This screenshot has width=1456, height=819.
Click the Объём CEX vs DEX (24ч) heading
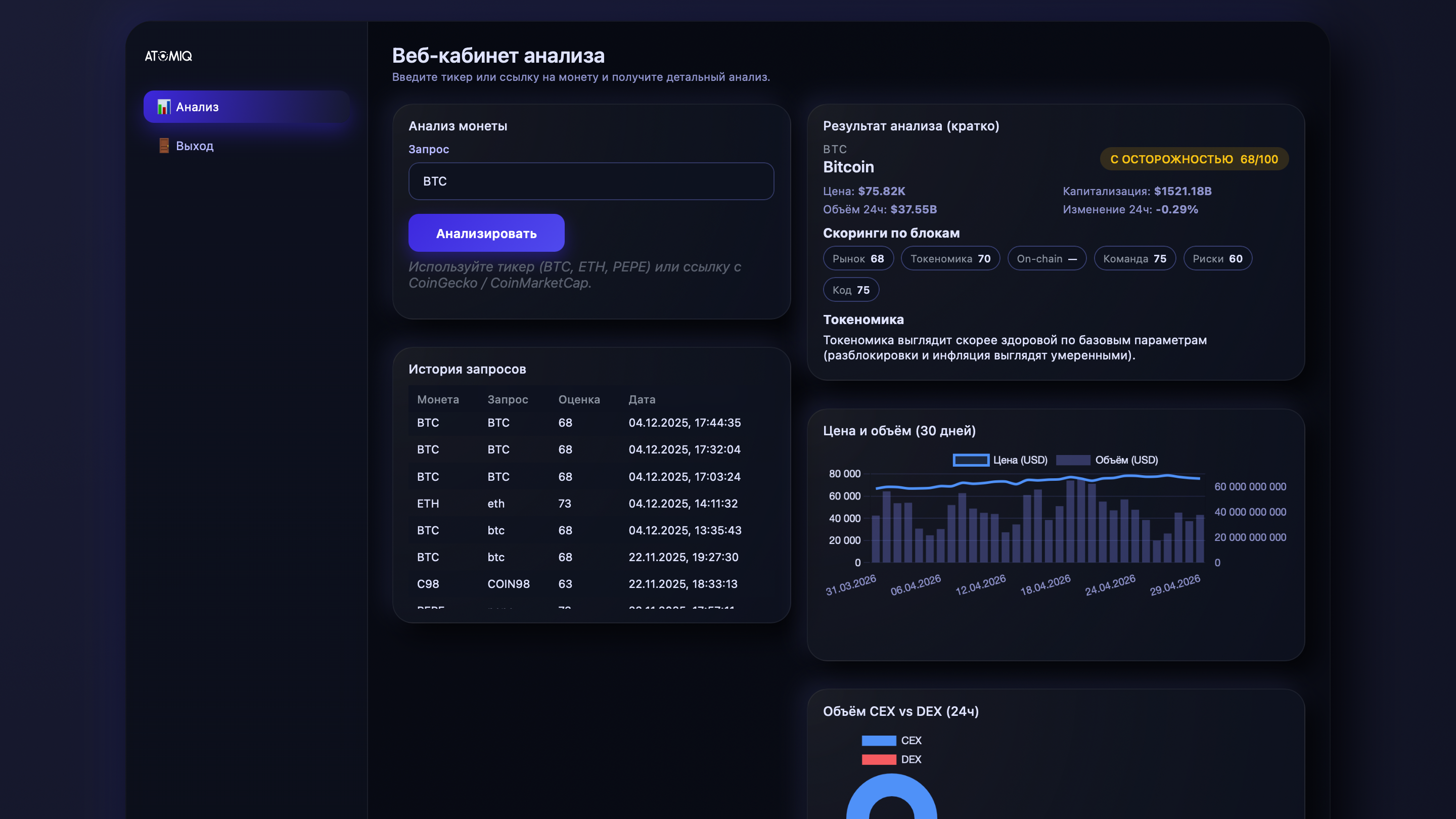(x=900, y=711)
